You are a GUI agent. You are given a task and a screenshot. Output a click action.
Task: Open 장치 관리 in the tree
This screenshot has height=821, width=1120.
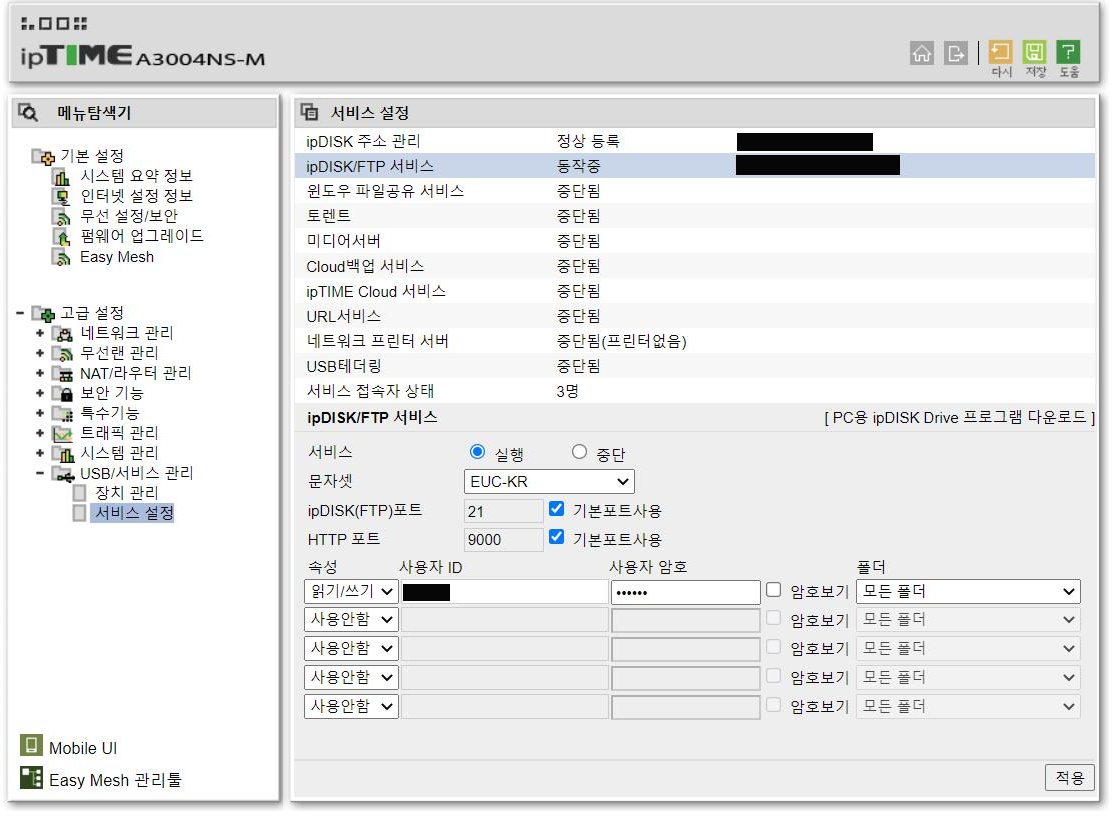(x=126, y=493)
